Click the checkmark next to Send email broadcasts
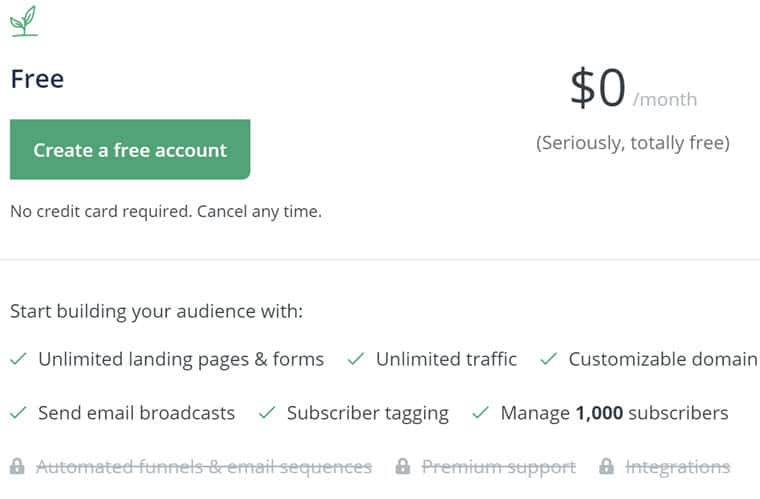This screenshot has height=499, width=760. [x=18, y=413]
